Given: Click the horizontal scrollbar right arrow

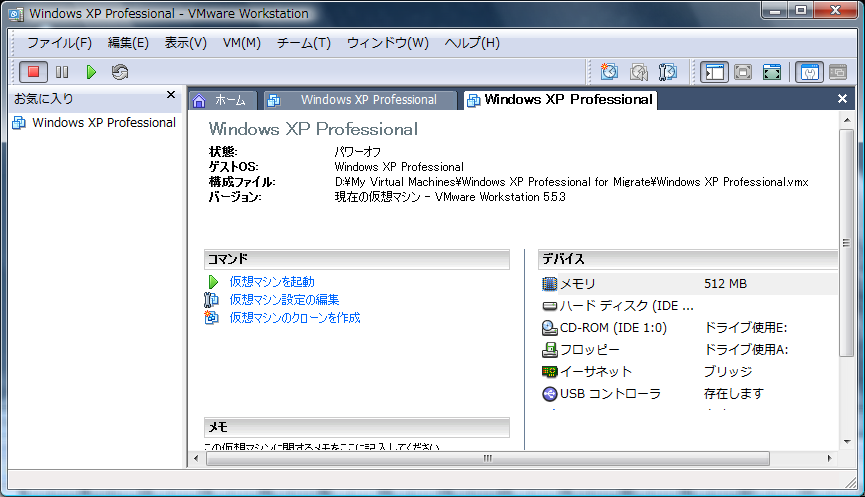Looking at the screenshot, I should pos(829,458).
